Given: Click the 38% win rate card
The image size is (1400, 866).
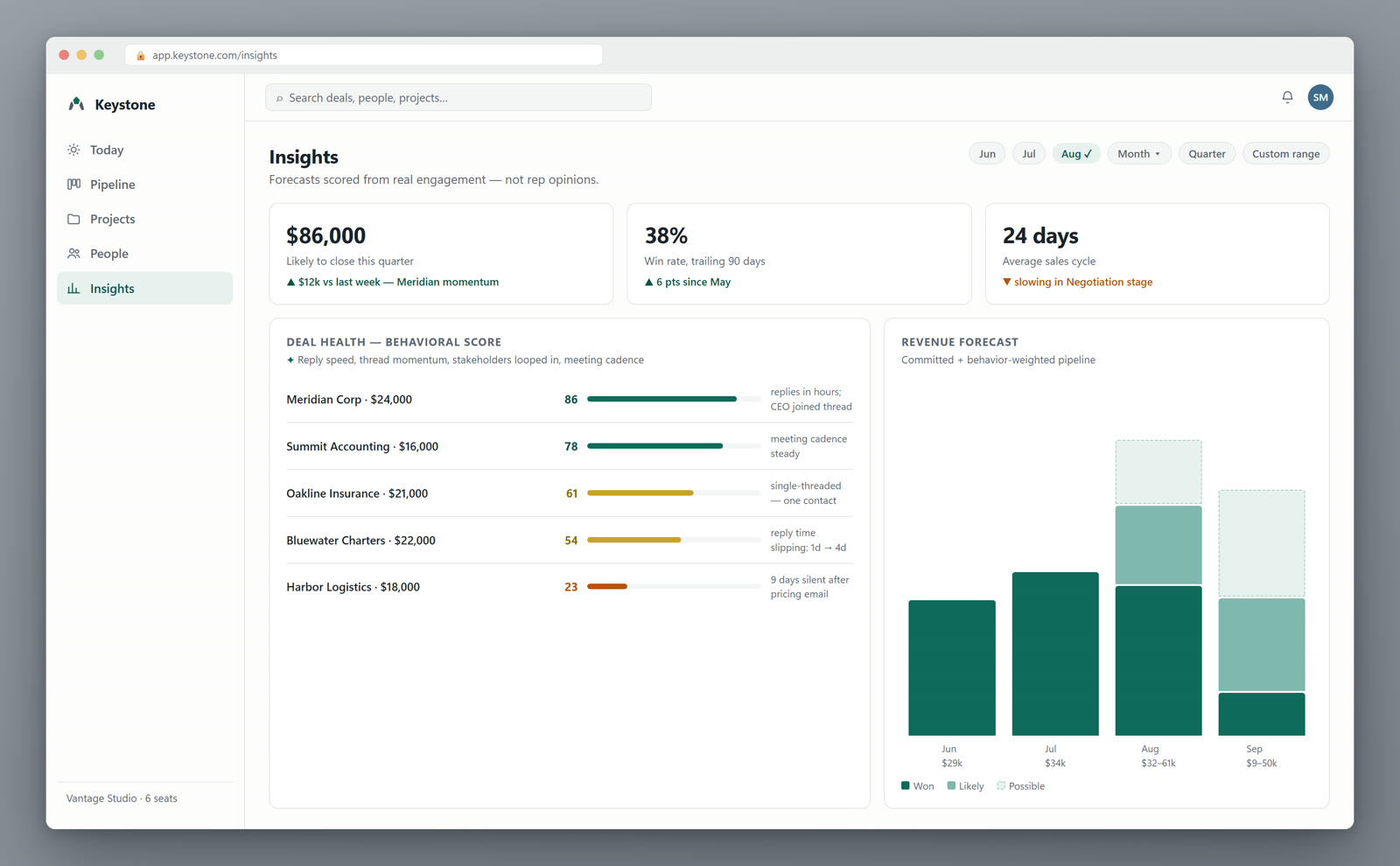Looking at the screenshot, I should point(799,254).
